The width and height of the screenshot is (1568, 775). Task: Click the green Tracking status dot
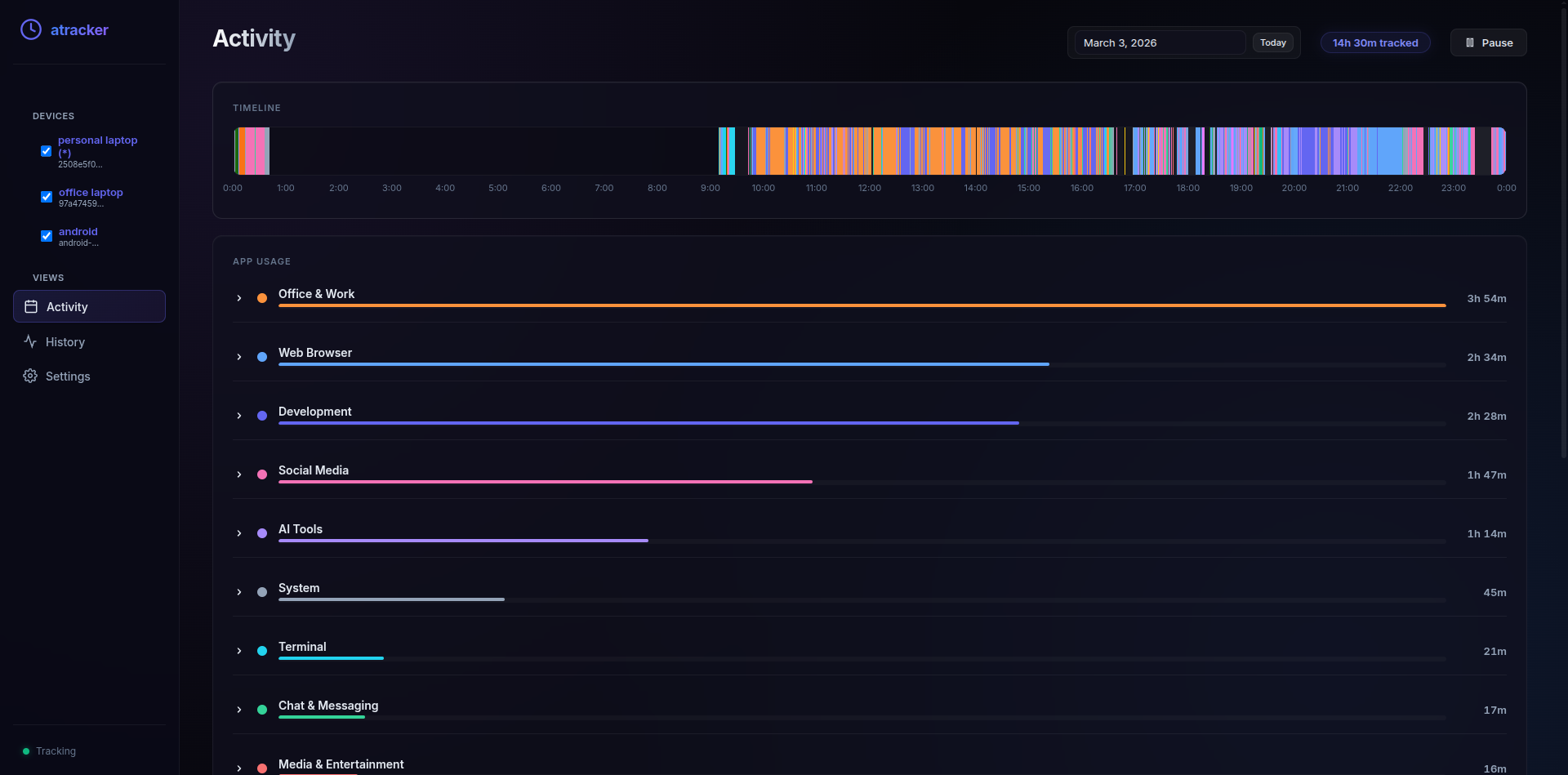26,751
